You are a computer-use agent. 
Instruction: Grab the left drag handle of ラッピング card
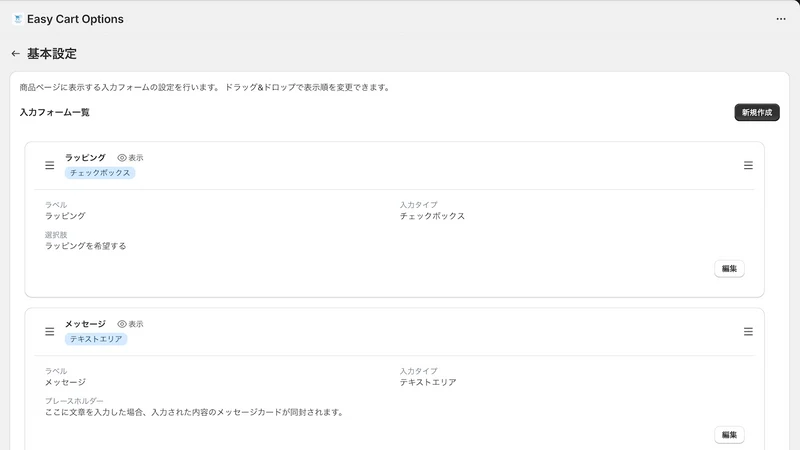tap(49, 165)
